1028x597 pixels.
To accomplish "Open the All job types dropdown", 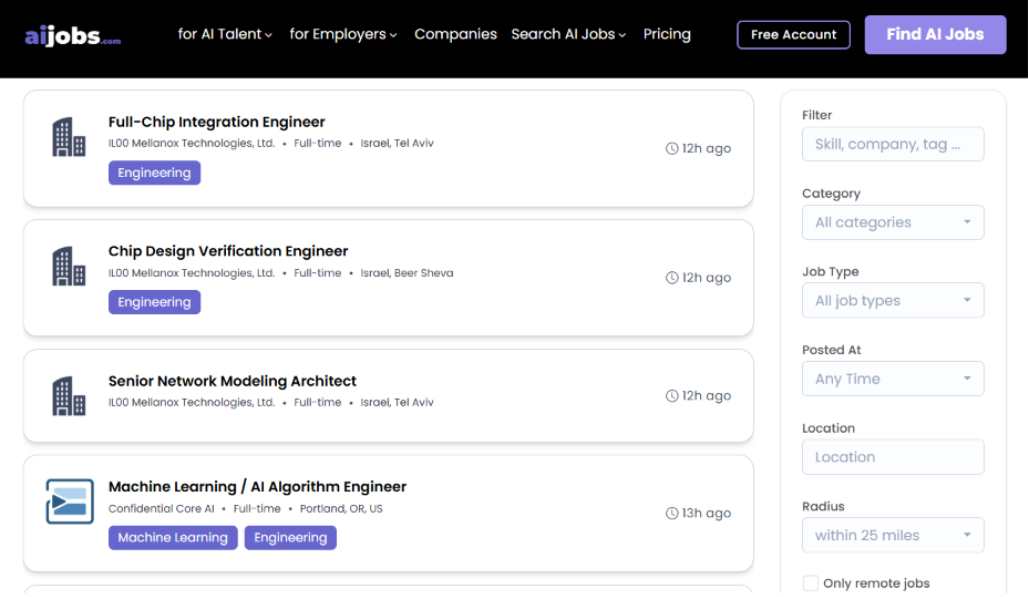I will pyautogui.click(x=893, y=301).
